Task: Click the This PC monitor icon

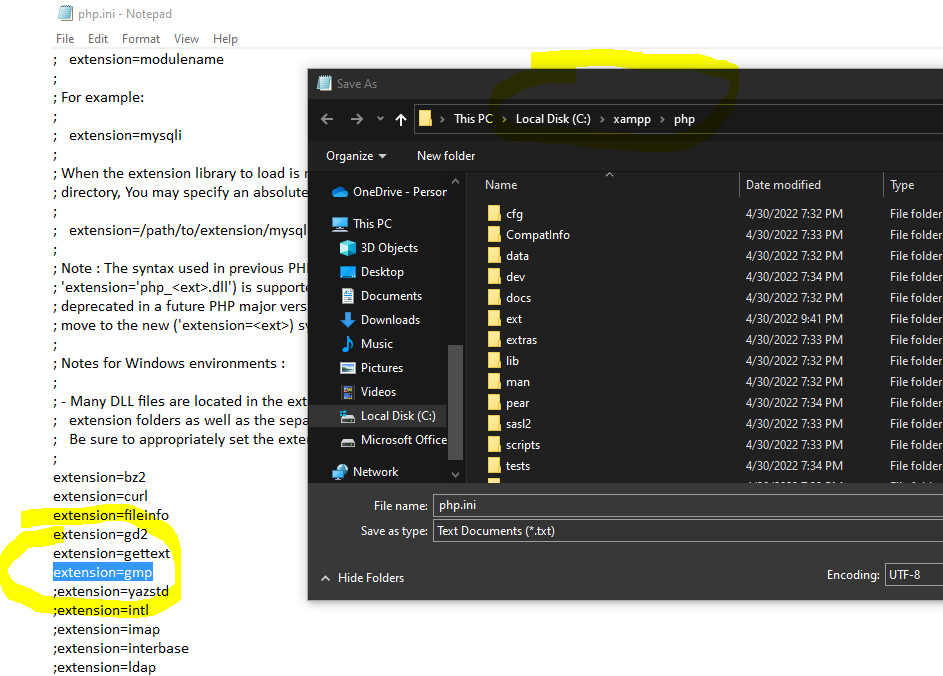Action: [340, 224]
